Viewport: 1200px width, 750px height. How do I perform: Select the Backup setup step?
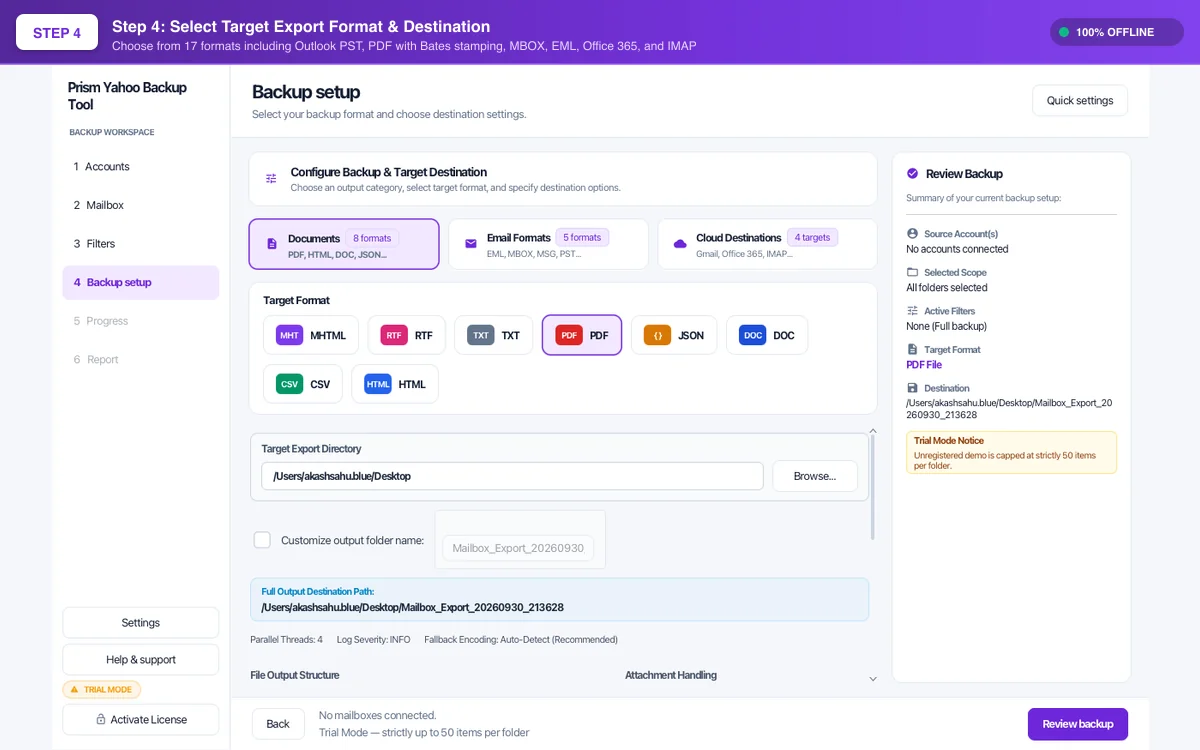tap(141, 282)
